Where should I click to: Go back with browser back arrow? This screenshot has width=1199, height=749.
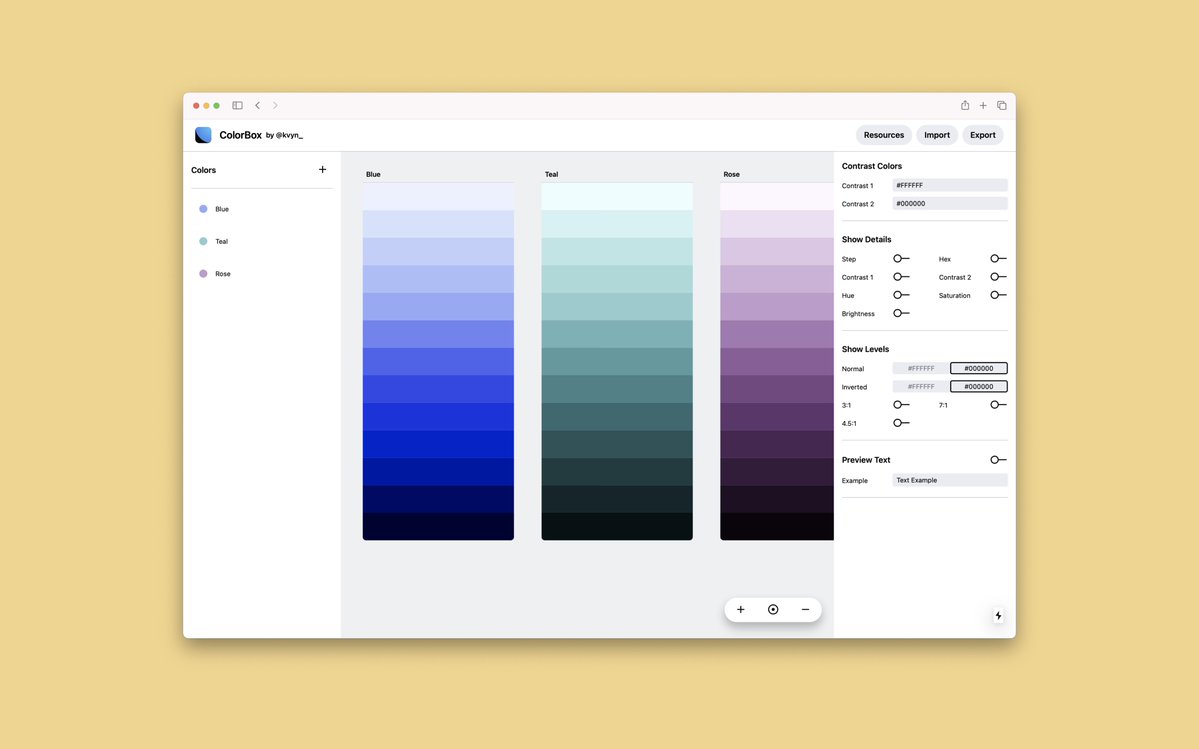[258, 105]
